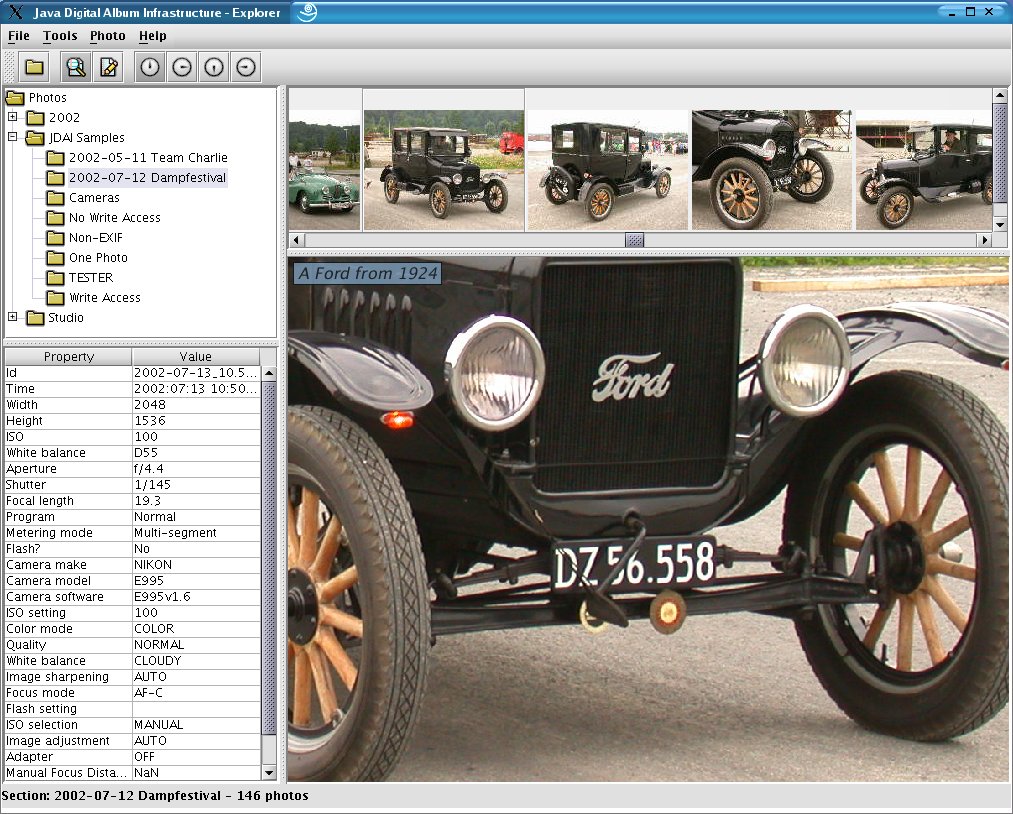Open the find photos magnifier tool
Viewport: 1013px width, 814px height.
tap(76, 67)
